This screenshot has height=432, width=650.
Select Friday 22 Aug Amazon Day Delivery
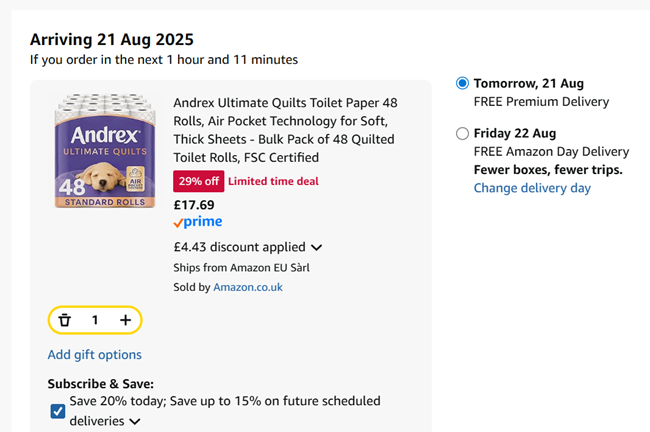pyautogui.click(x=461, y=133)
